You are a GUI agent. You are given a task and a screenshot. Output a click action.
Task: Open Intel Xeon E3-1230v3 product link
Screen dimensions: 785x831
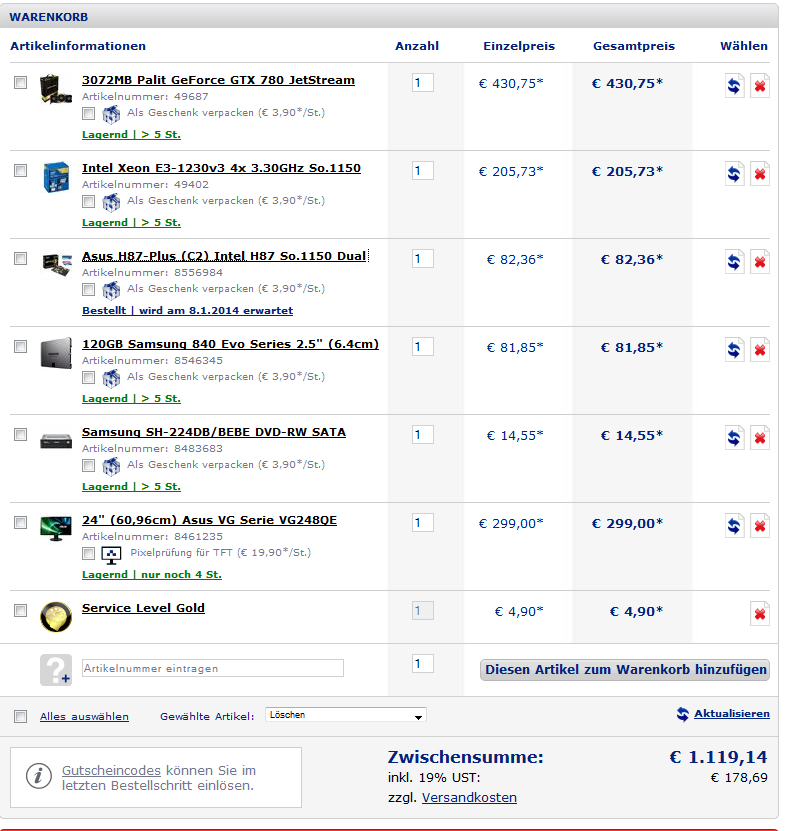221,168
